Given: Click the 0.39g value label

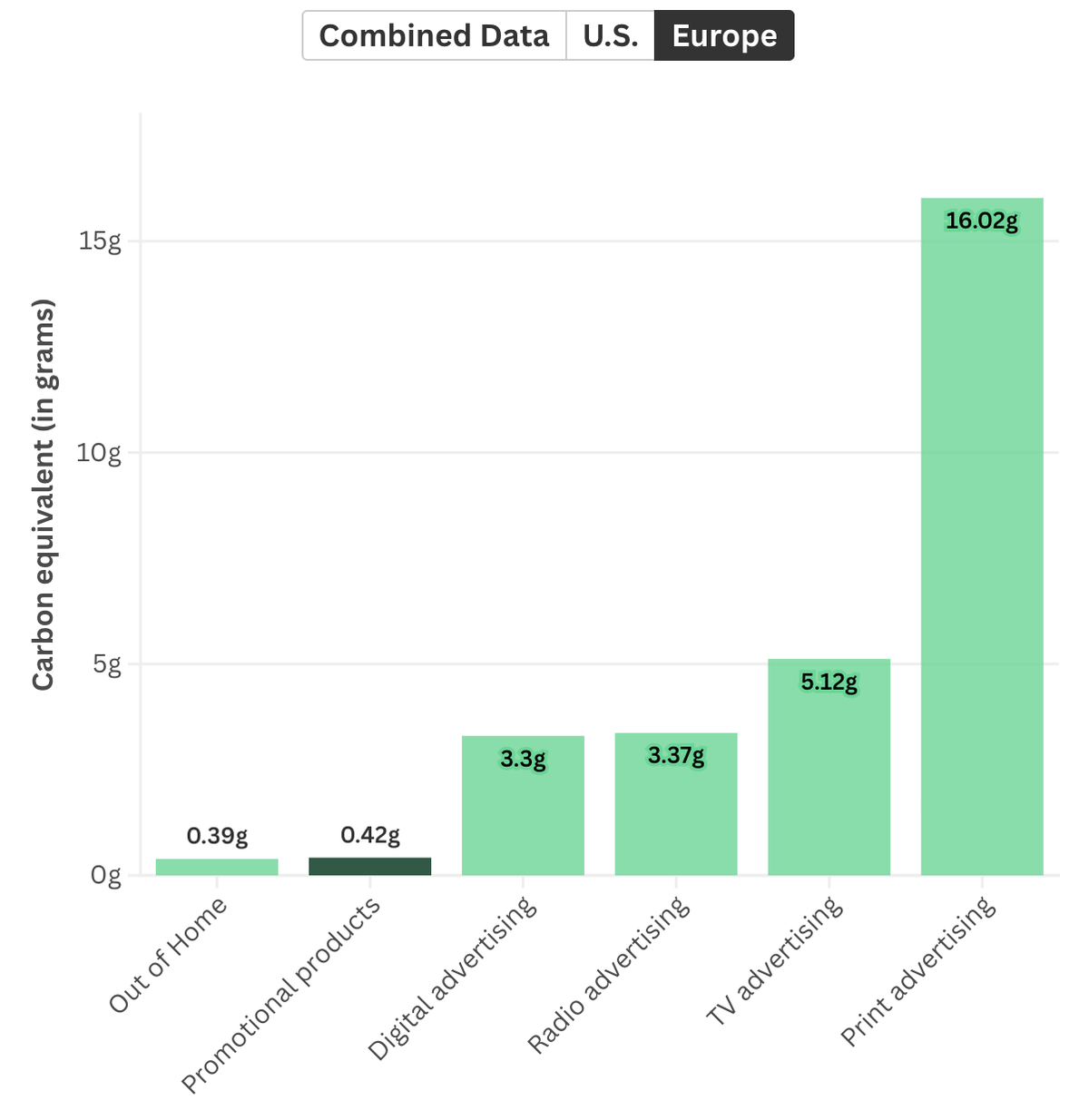Looking at the screenshot, I should tap(217, 836).
